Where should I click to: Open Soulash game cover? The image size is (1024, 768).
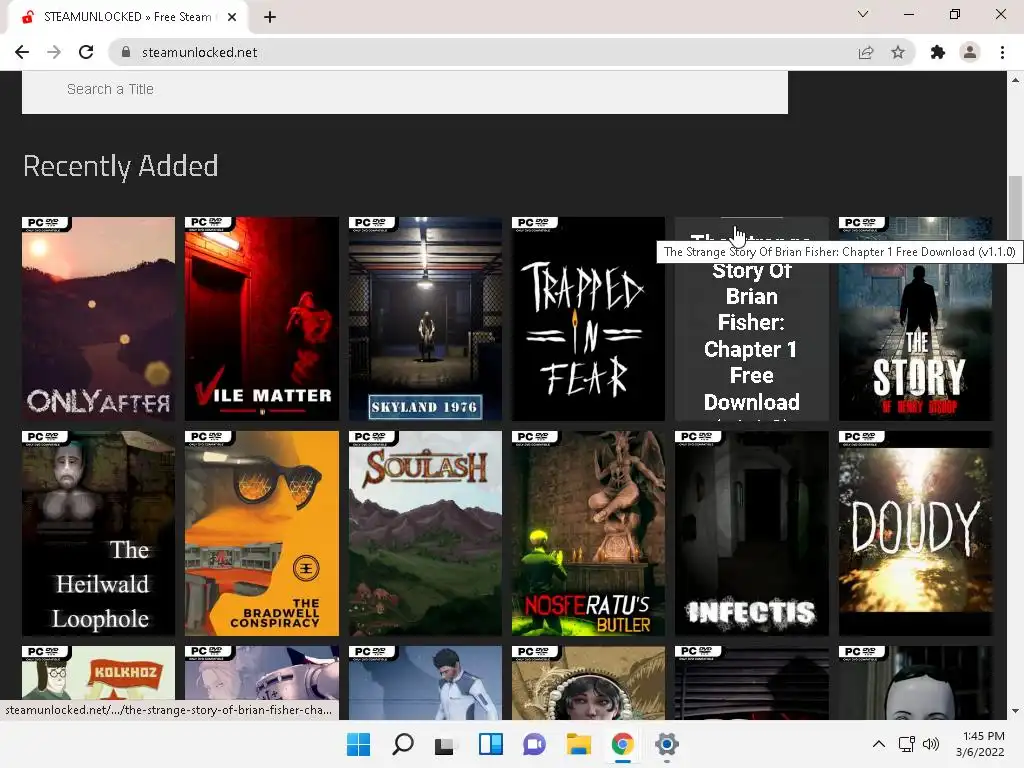pos(425,533)
